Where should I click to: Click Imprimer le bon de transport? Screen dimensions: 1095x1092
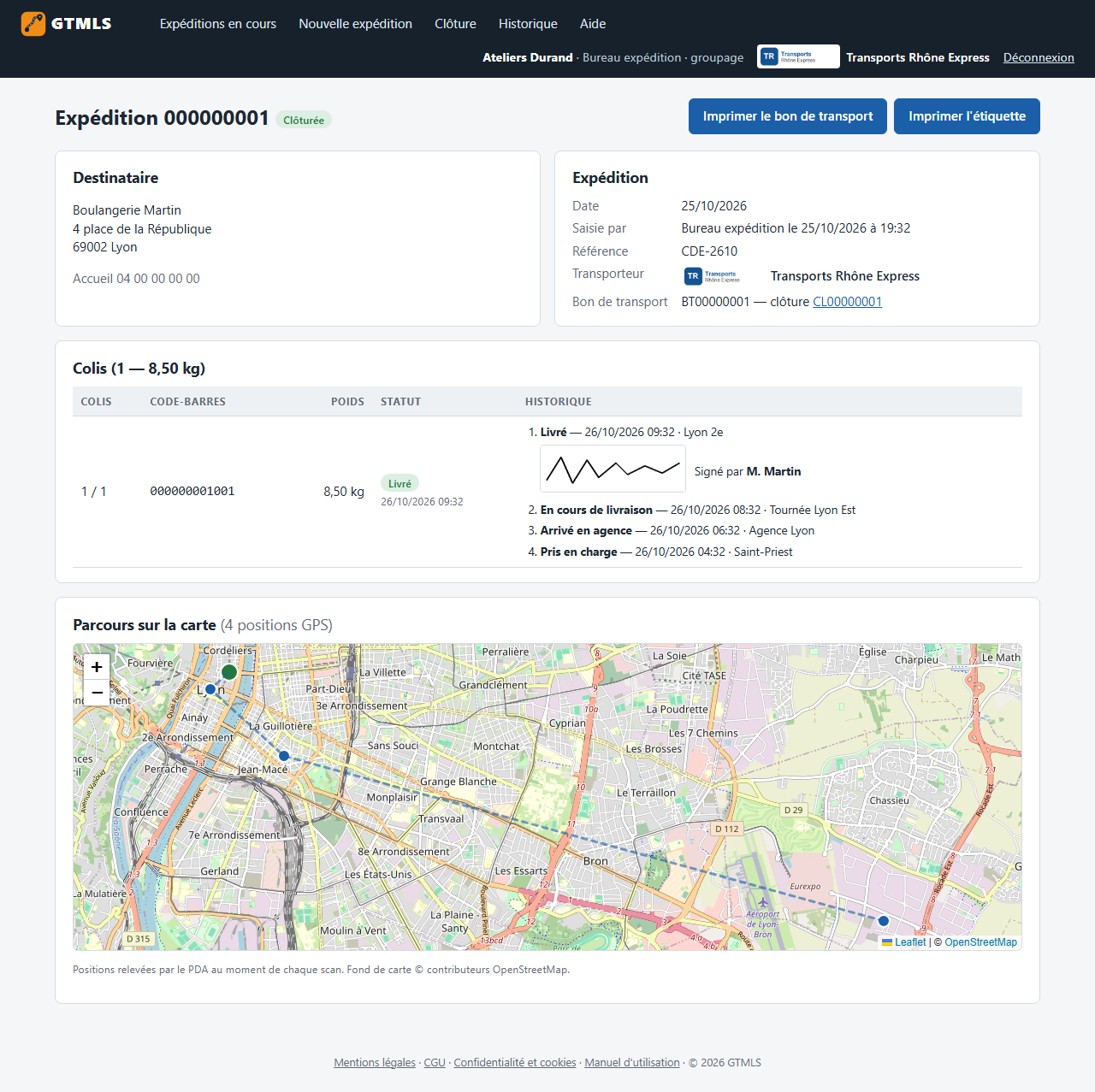click(x=788, y=116)
